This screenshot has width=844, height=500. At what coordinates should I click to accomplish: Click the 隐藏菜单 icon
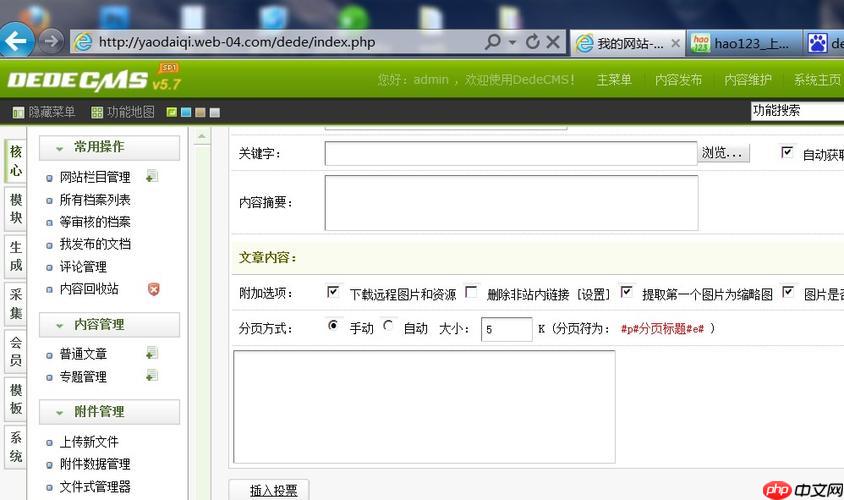(x=18, y=112)
